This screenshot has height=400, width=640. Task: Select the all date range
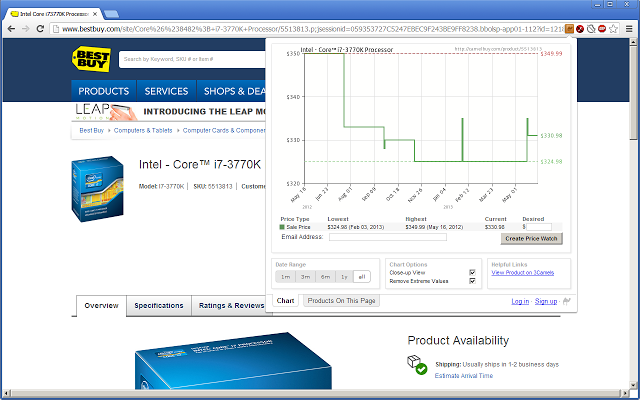click(x=362, y=277)
